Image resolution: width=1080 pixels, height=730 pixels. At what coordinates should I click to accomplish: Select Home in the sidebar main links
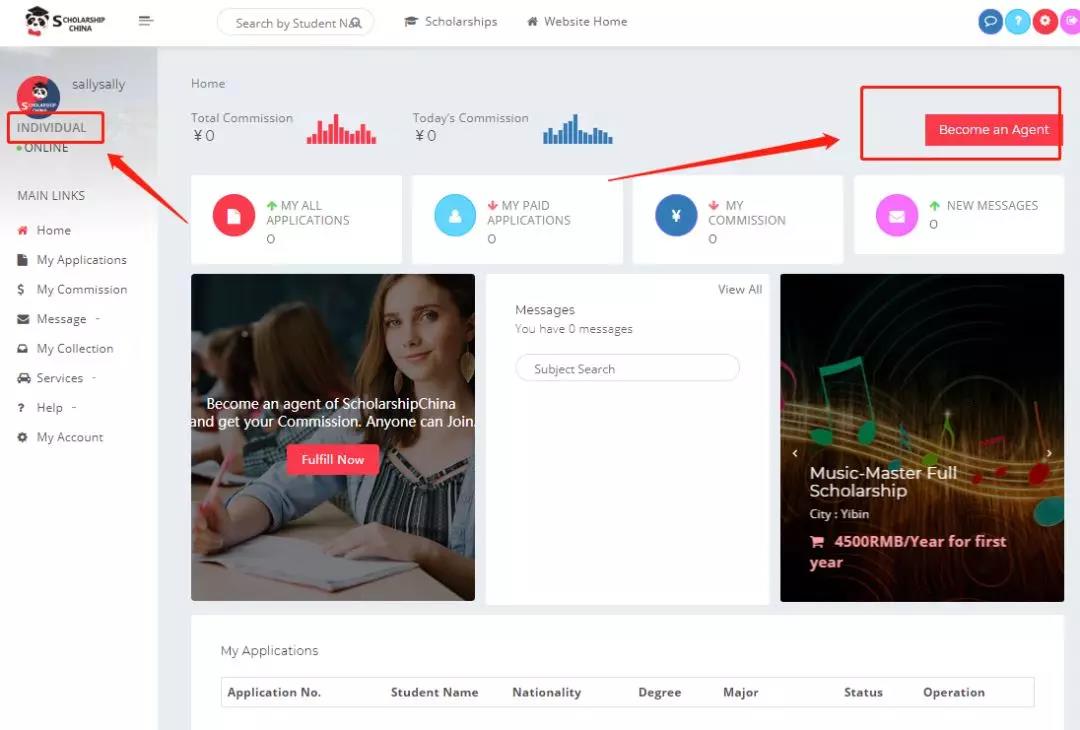44,230
